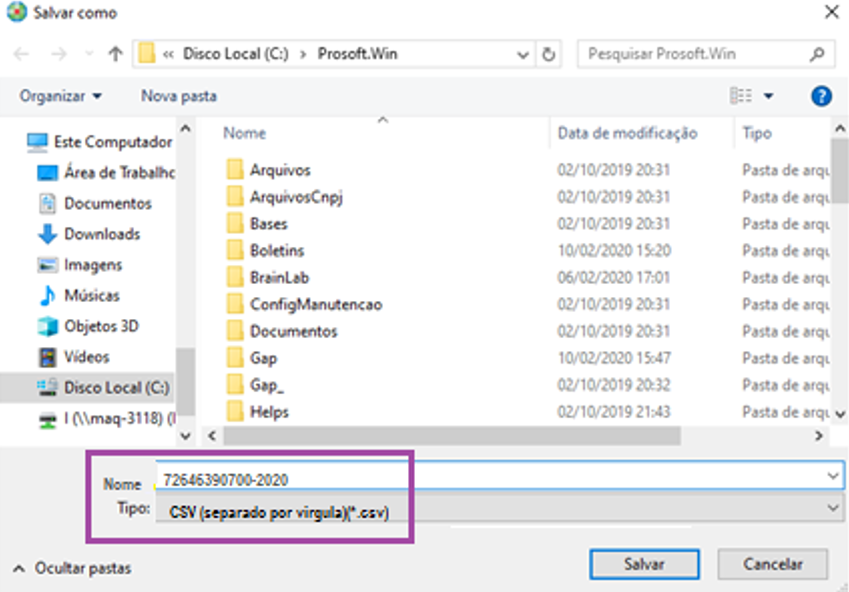Click the Back navigation arrow
Image resolution: width=849 pixels, height=592 pixels.
coord(24,54)
